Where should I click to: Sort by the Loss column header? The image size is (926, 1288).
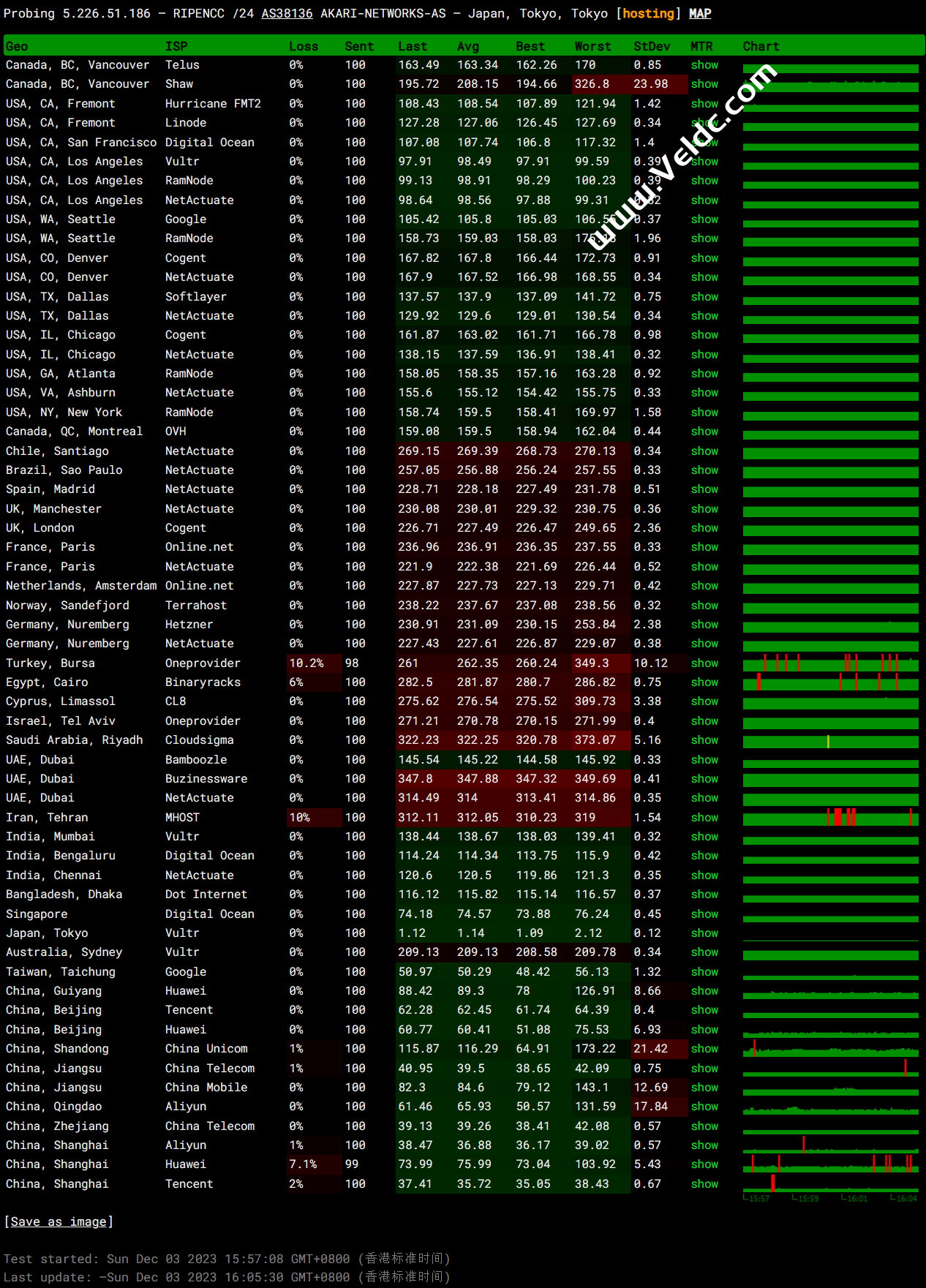(304, 46)
